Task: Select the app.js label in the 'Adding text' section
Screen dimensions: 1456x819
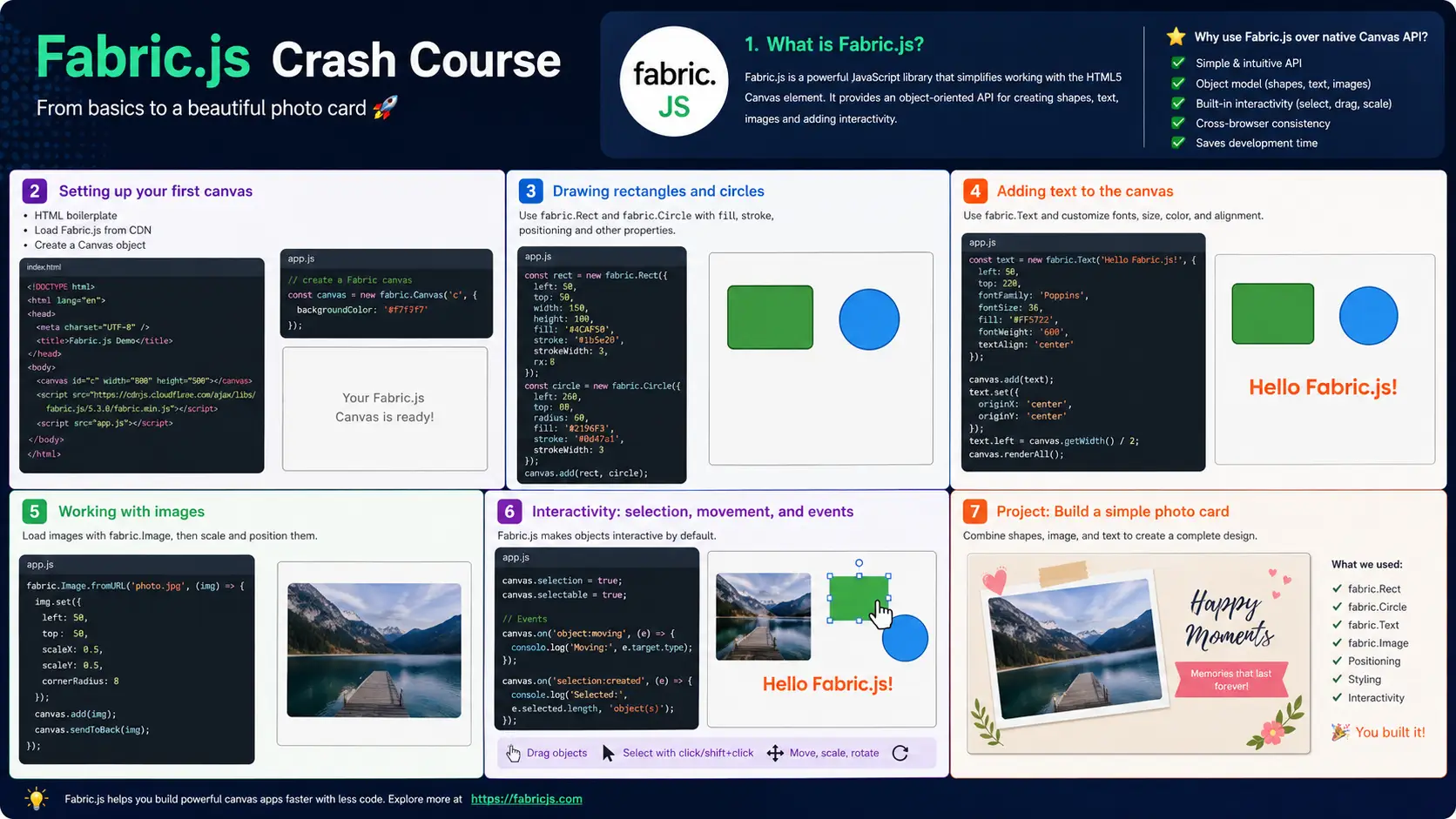Action: point(982,243)
